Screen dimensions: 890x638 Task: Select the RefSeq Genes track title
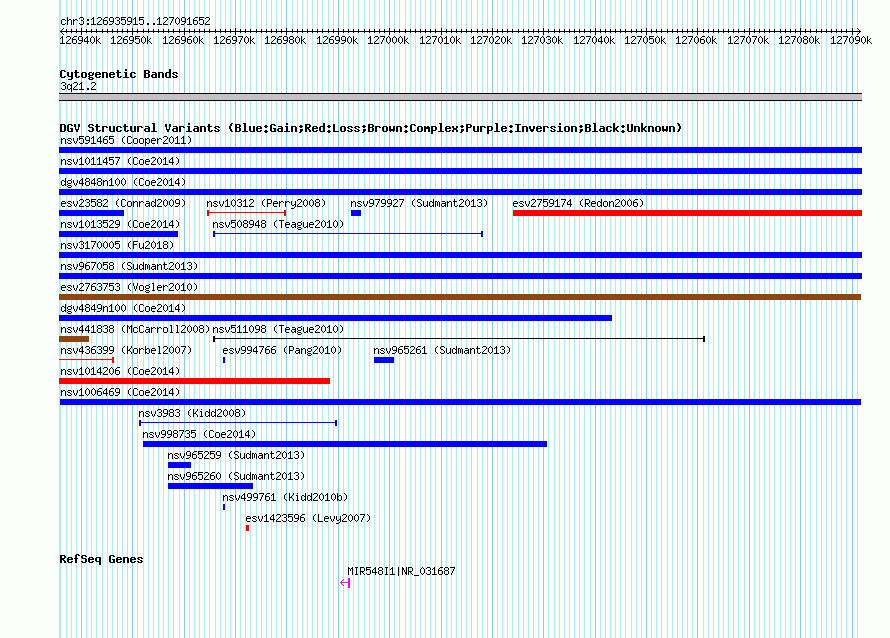(x=101, y=559)
